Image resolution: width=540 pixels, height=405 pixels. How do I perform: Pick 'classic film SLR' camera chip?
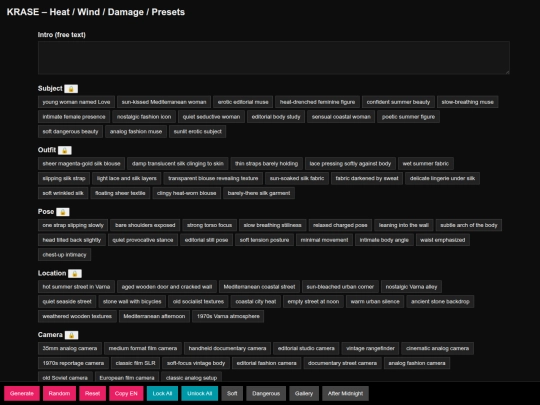pyautogui.click(x=135, y=363)
